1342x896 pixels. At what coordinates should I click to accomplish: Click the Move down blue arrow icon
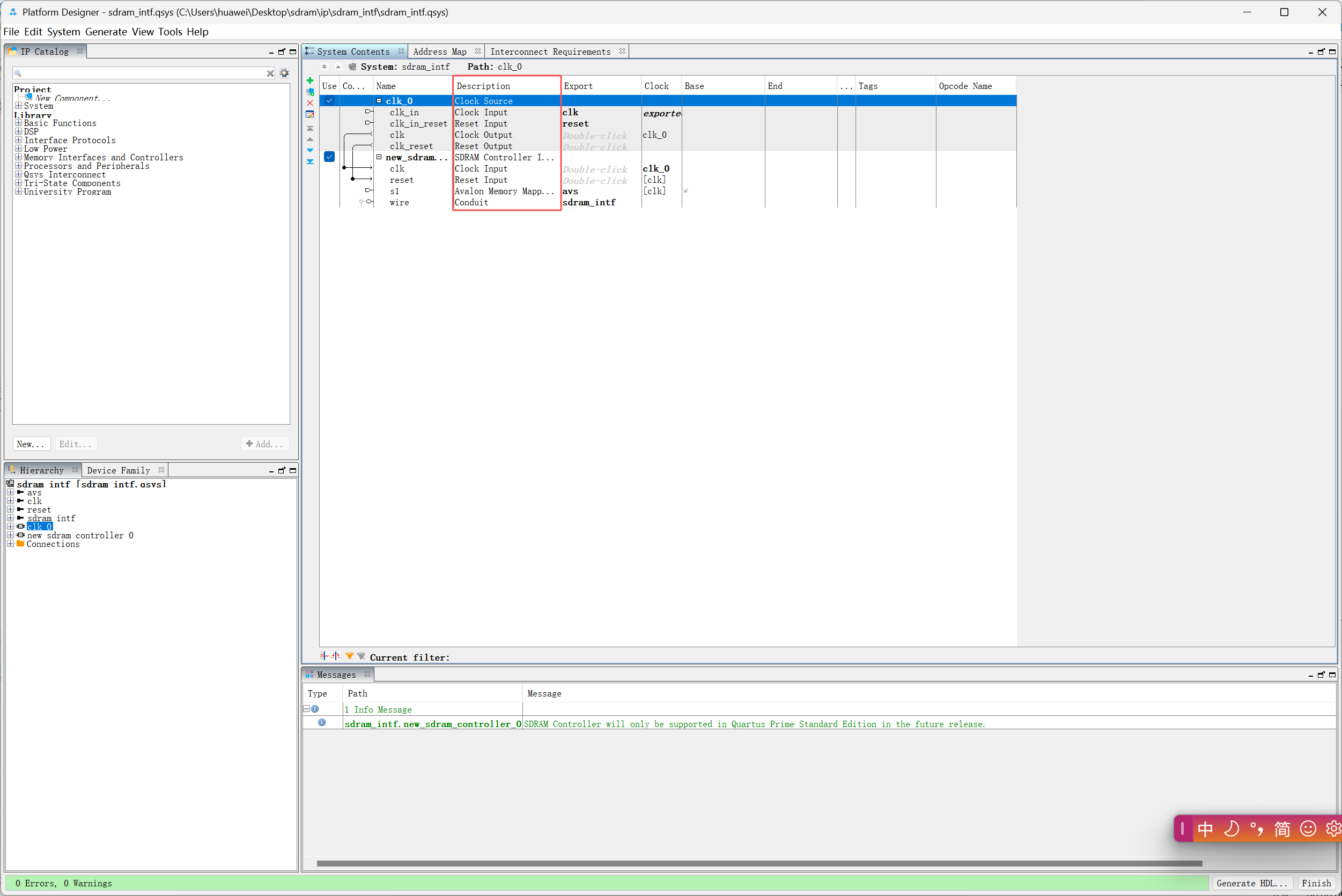311,150
